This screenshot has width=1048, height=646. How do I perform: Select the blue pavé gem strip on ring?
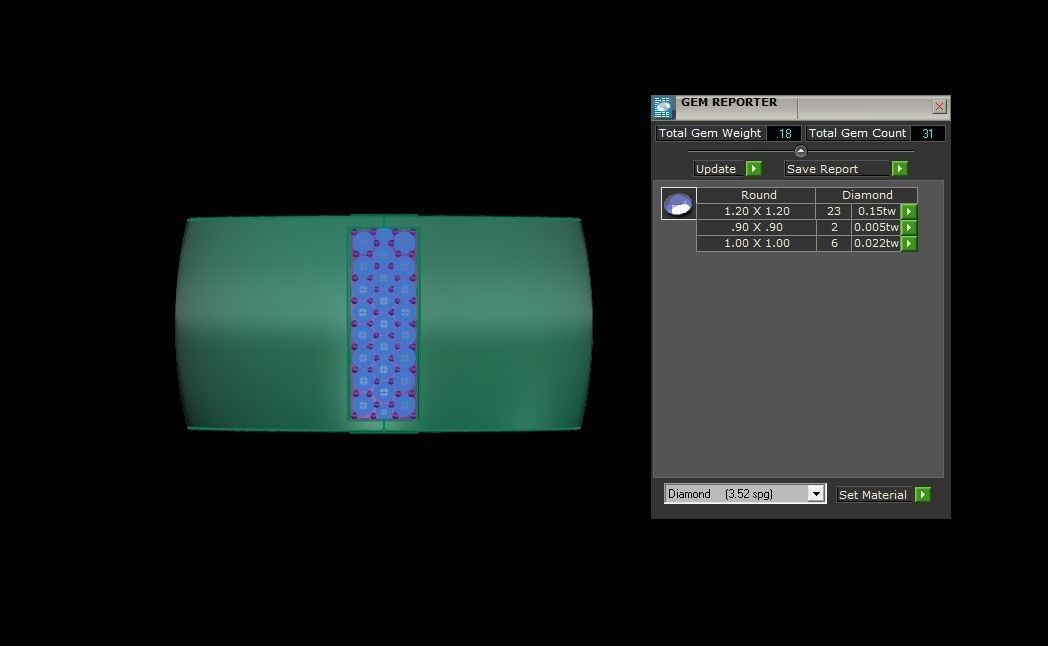click(384, 324)
